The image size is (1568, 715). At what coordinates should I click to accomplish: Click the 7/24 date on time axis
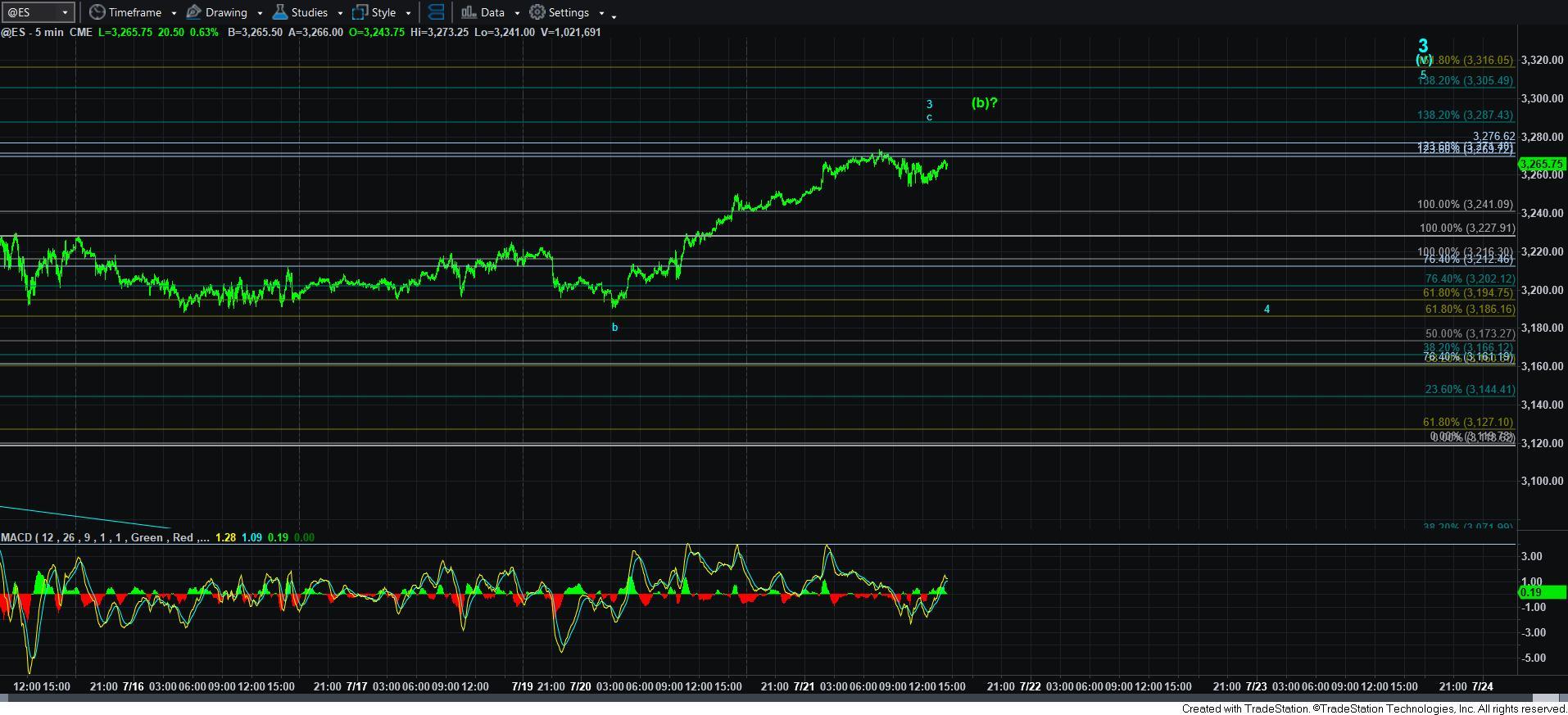[x=1481, y=686]
